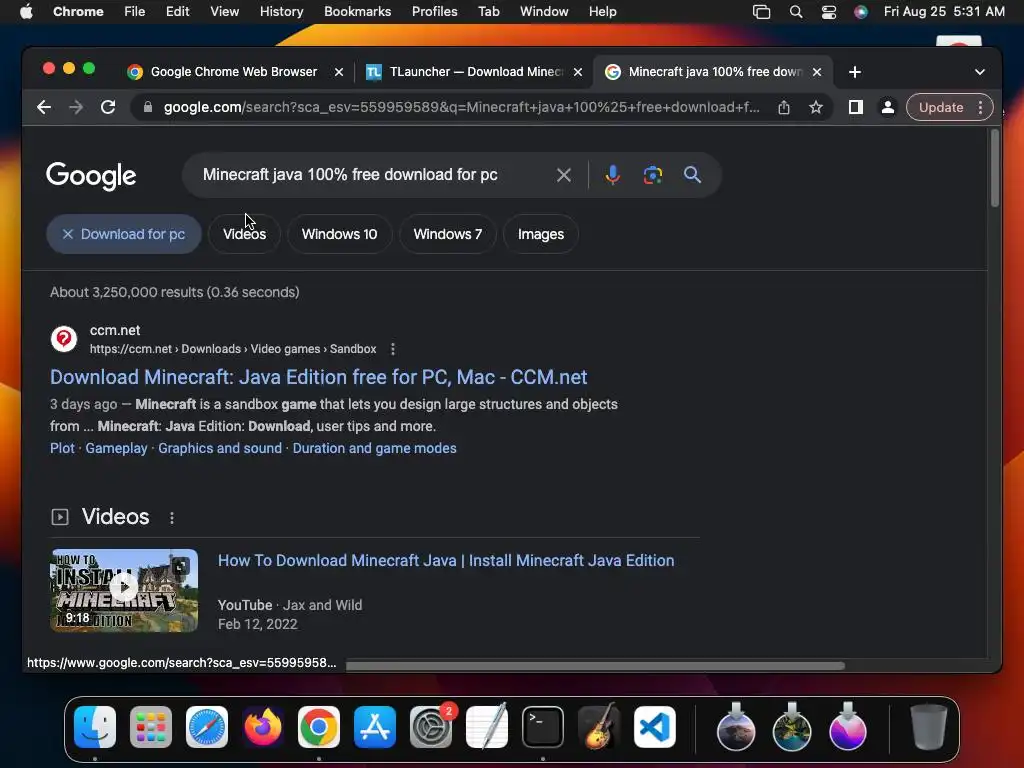
Task: Remove the 'Download for pc' filter chip
Action: 67,234
